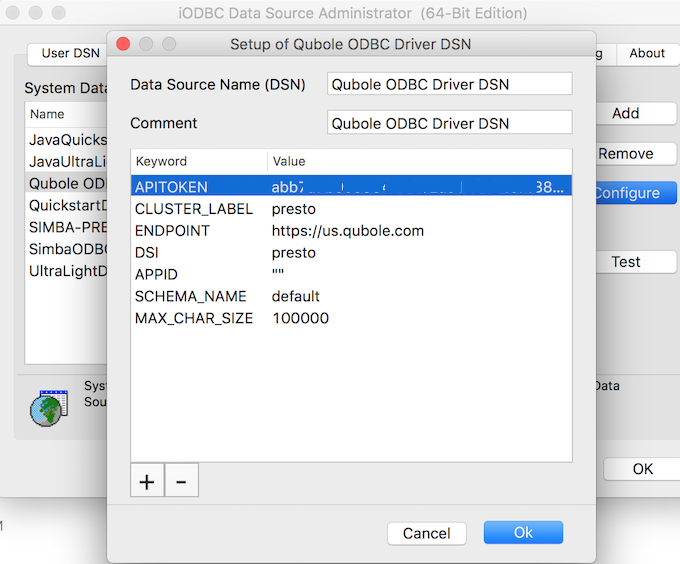Select JavaQuicks data source in list

[66, 140]
